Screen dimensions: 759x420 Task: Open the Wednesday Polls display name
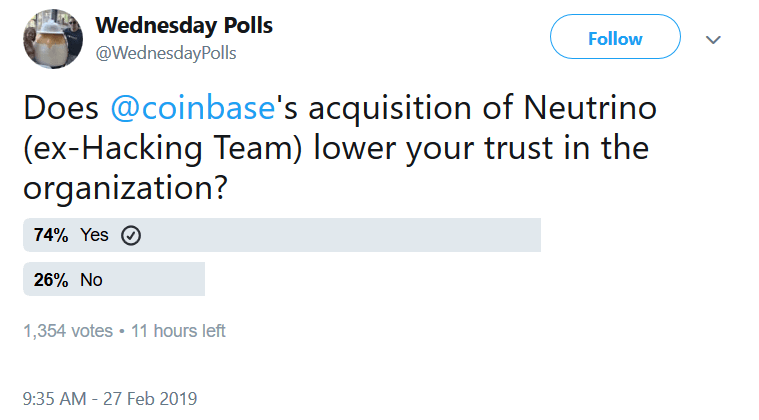(184, 25)
